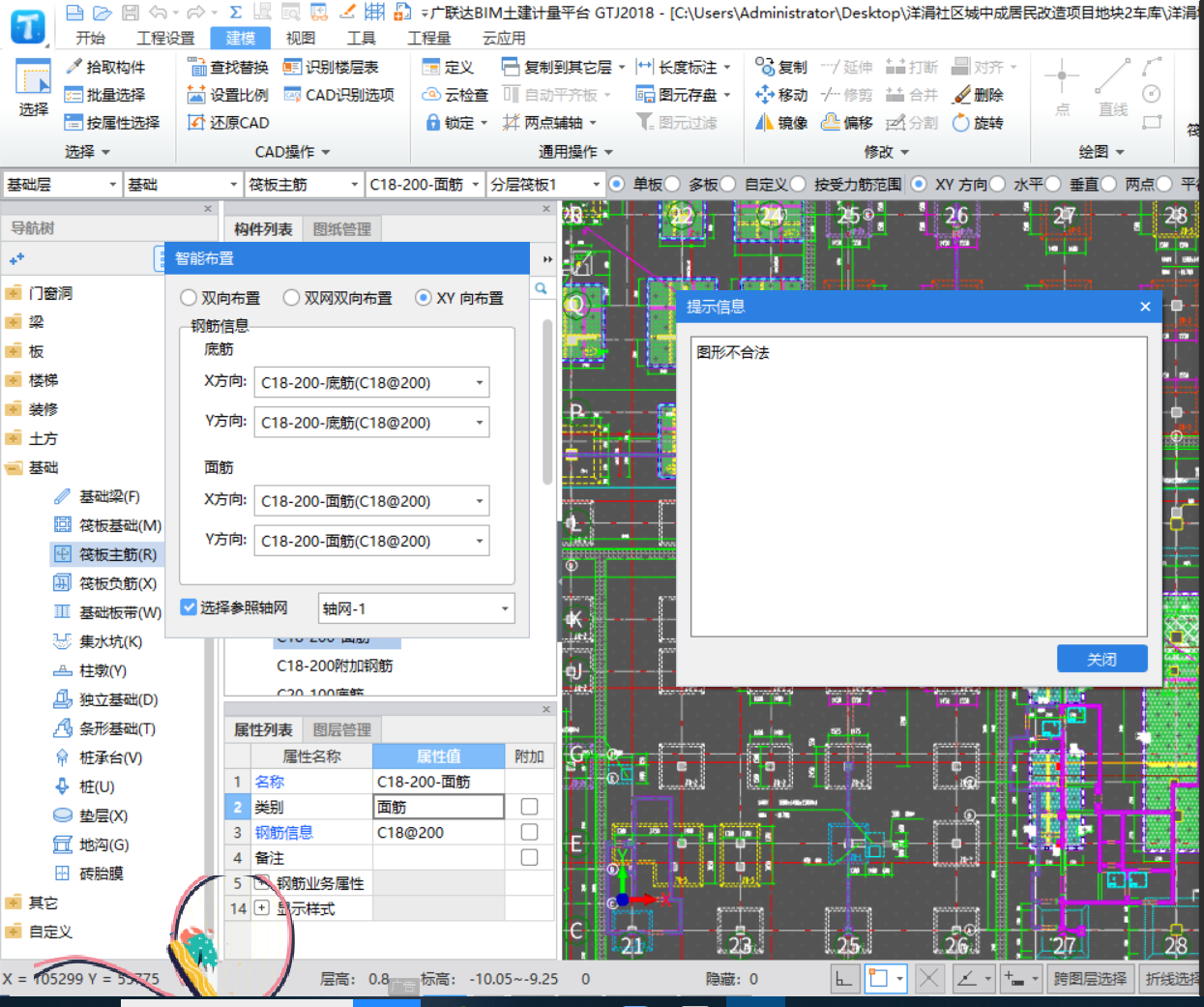Open 分层筏板1 layer dropdown
The height and width of the screenshot is (1007, 1204).
click(x=545, y=184)
